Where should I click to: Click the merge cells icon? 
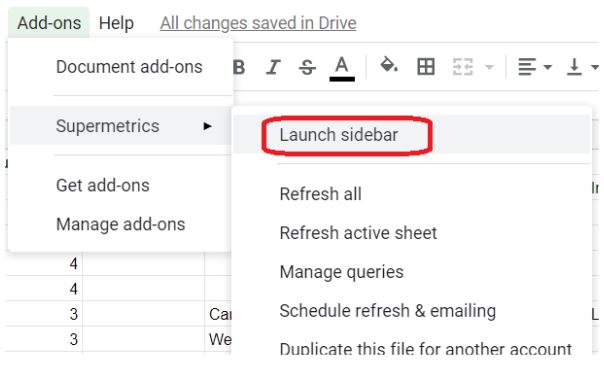tap(462, 67)
